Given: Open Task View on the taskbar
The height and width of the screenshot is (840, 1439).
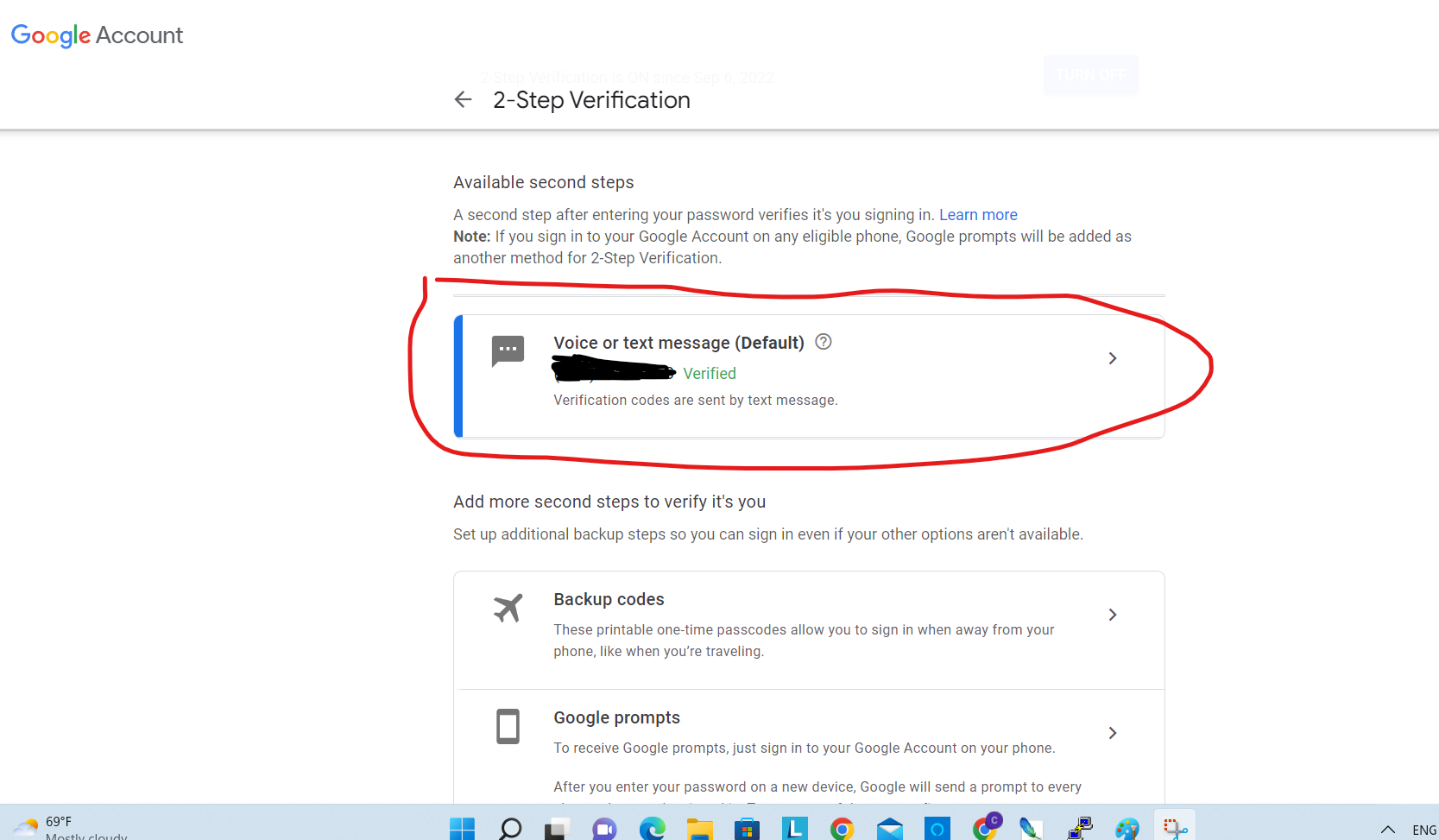Looking at the screenshot, I should pyautogui.click(x=557, y=829).
